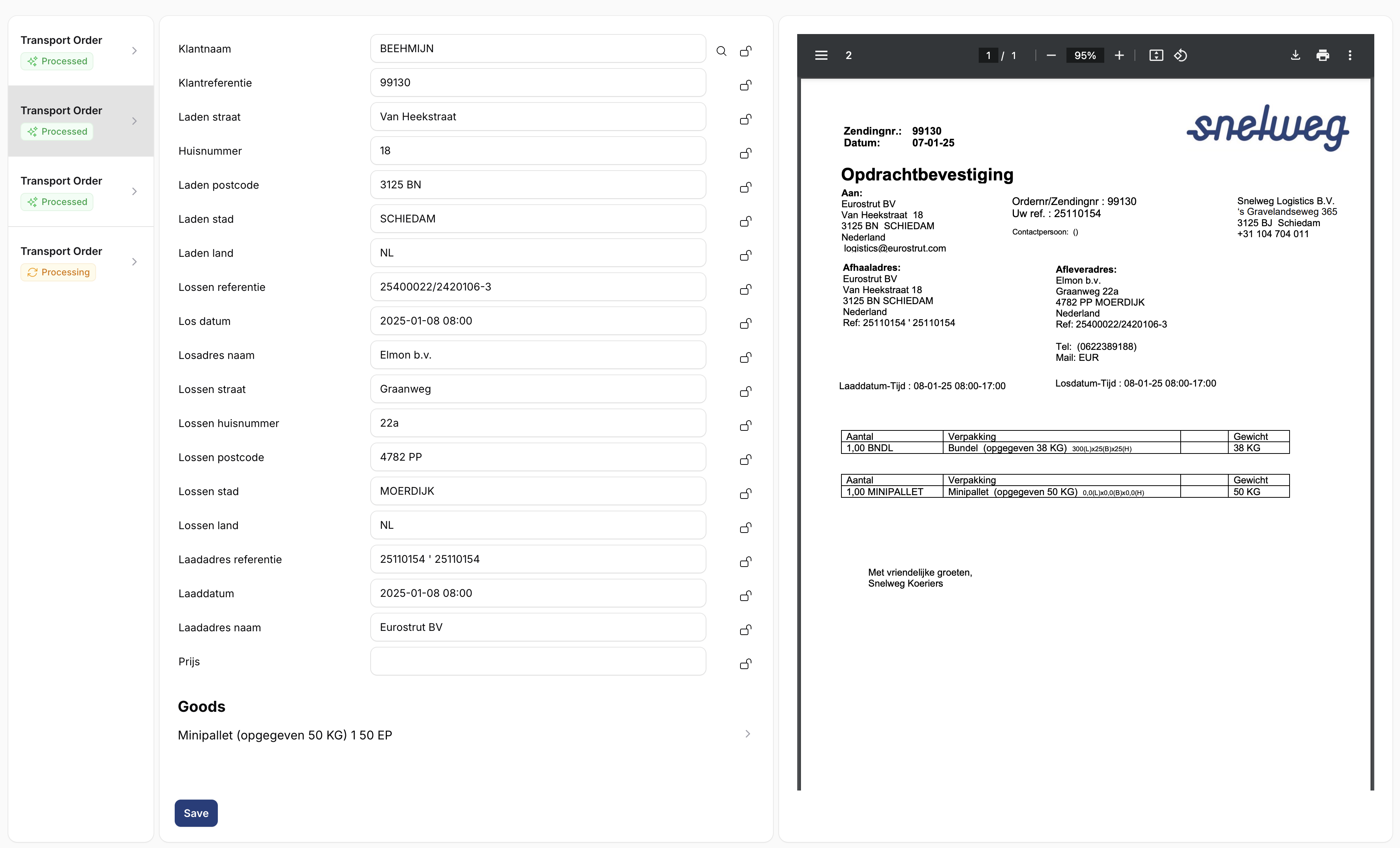The width and height of the screenshot is (1400, 848).
Task: Click the Laadadres referentie field
Action: point(538,559)
